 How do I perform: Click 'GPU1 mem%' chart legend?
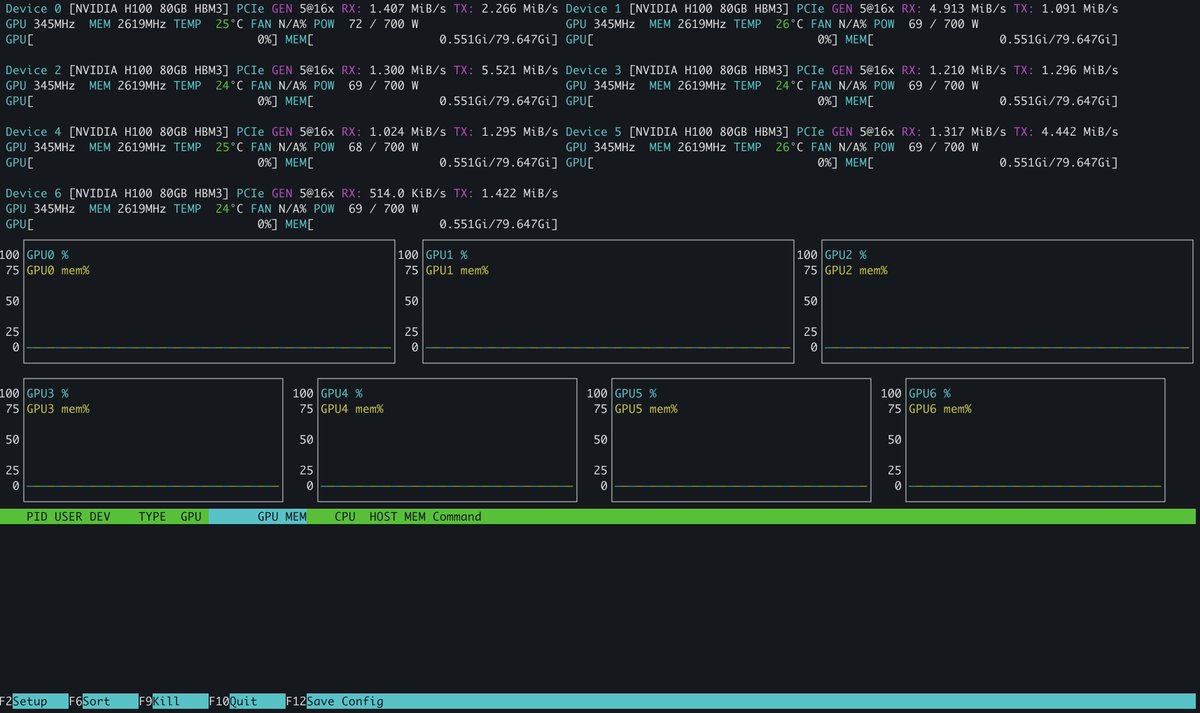click(x=457, y=271)
